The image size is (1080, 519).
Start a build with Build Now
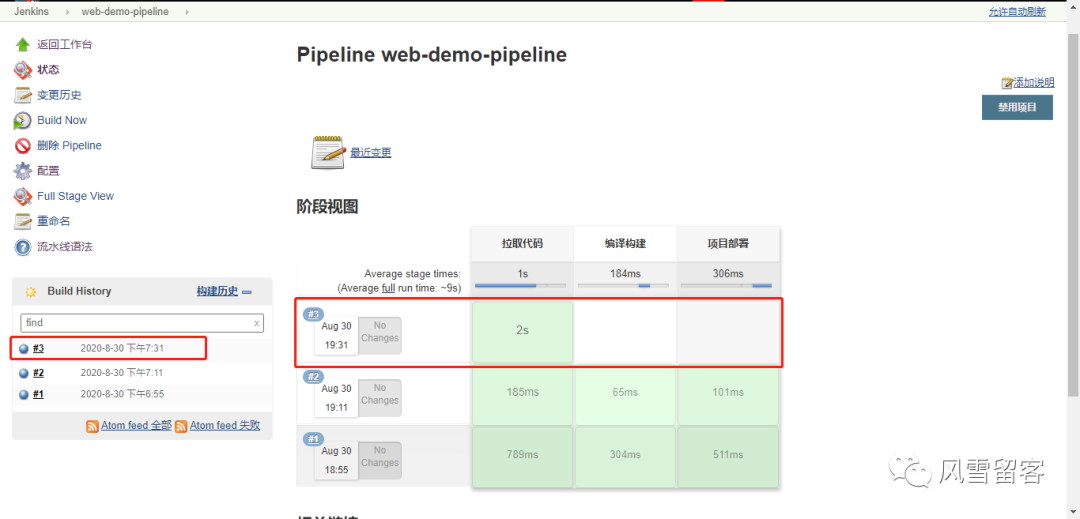62,120
